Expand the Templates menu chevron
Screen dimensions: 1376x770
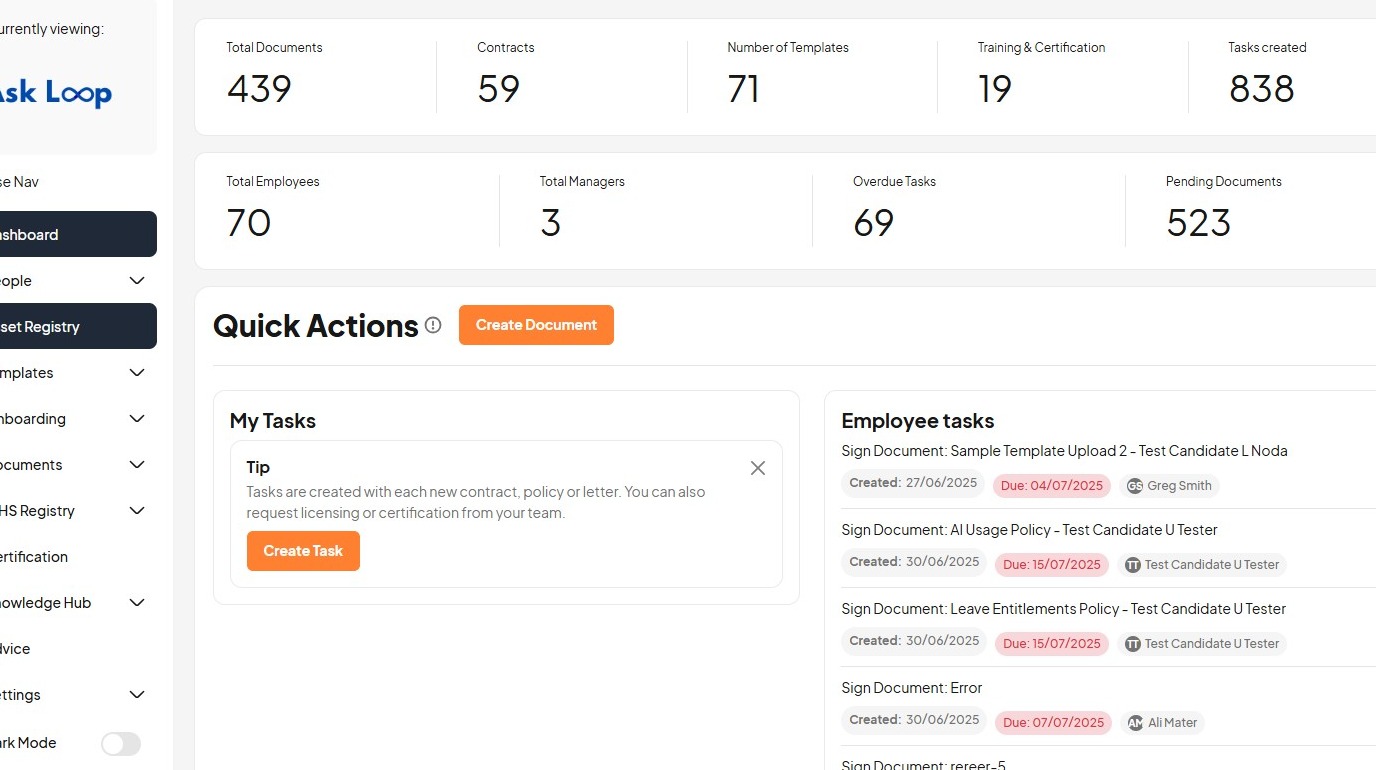point(138,373)
